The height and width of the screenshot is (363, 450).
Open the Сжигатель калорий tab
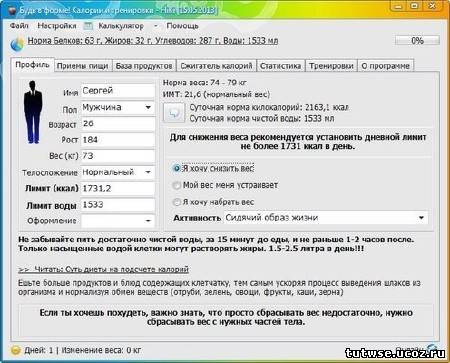pos(216,66)
